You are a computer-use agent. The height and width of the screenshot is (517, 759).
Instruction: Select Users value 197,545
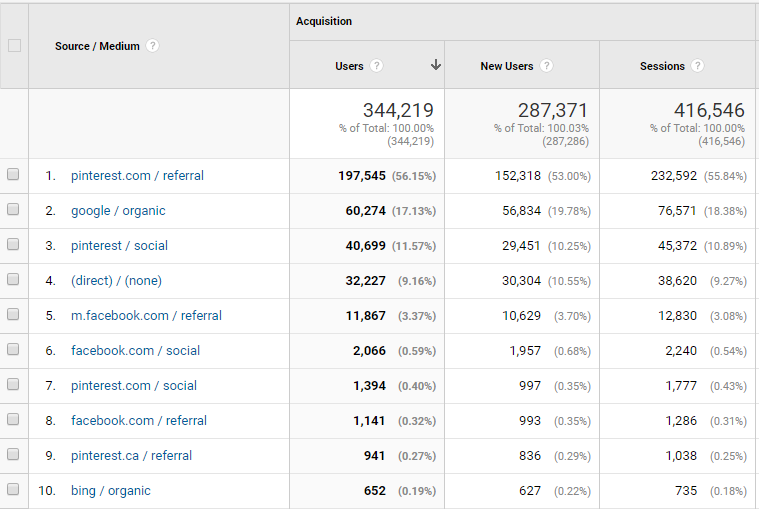[362, 176]
